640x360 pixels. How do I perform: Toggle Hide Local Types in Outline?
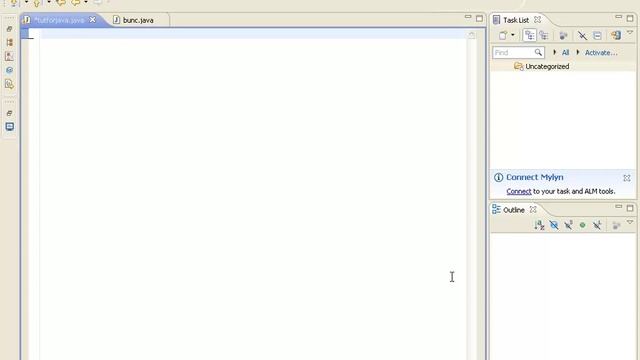click(597, 225)
